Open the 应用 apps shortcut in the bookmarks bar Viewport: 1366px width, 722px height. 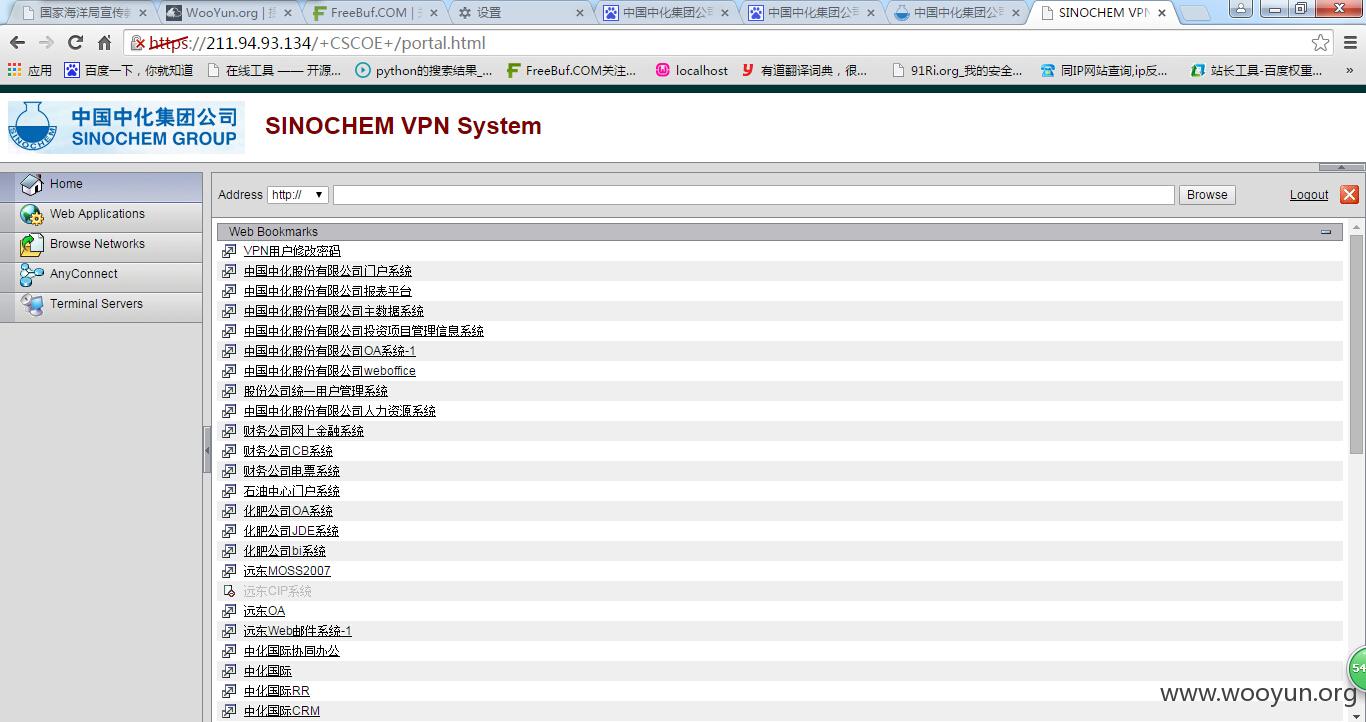[x=30, y=71]
